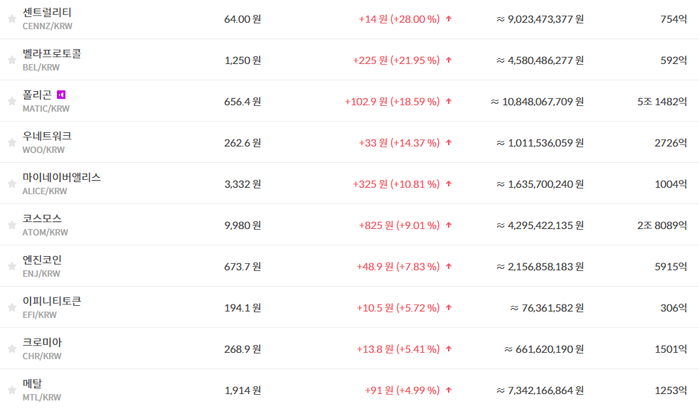
Task: Favorite the CHR/KRW star
Action: [x=12, y=349]
